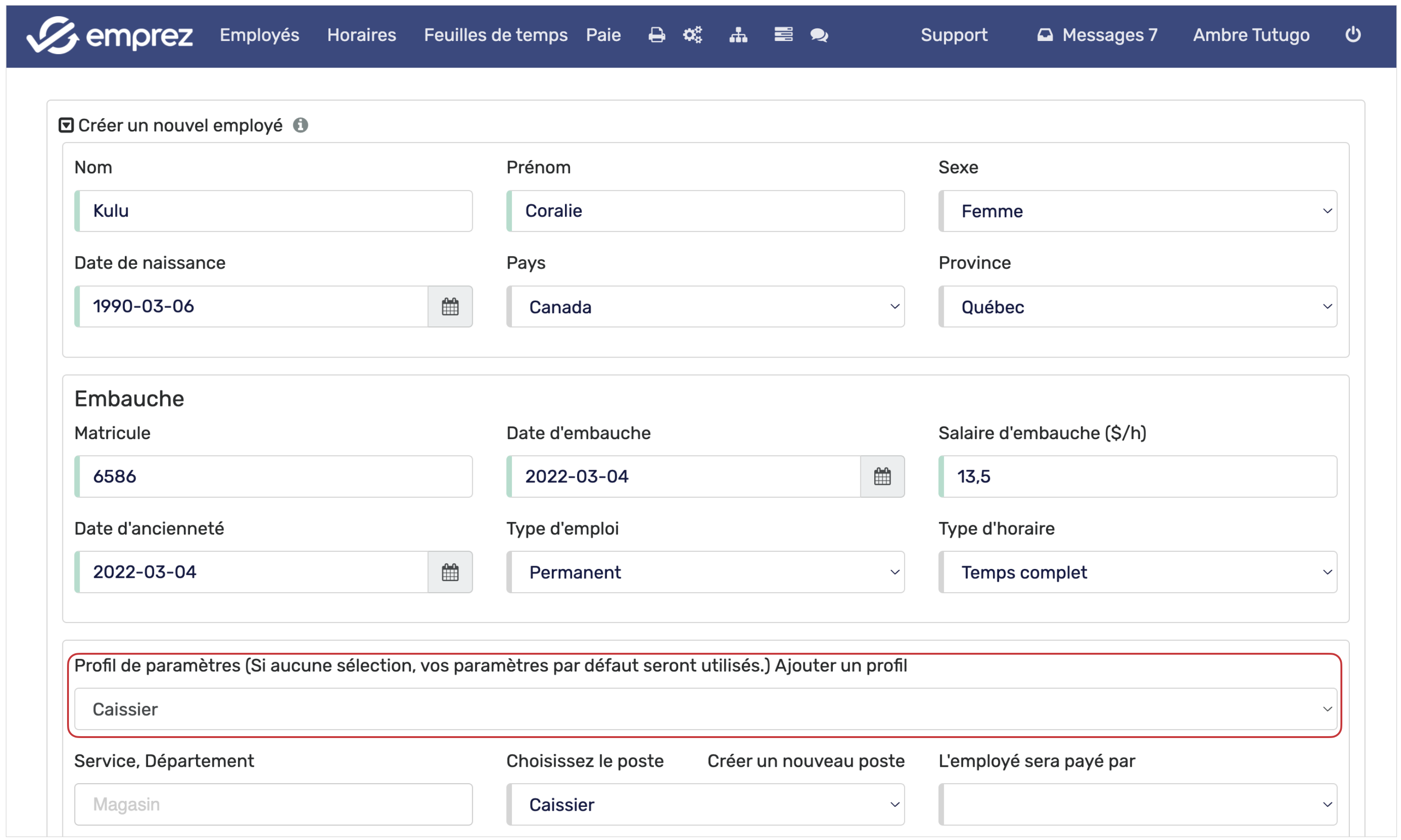Open the Employés menu

(x=259, y=35)
